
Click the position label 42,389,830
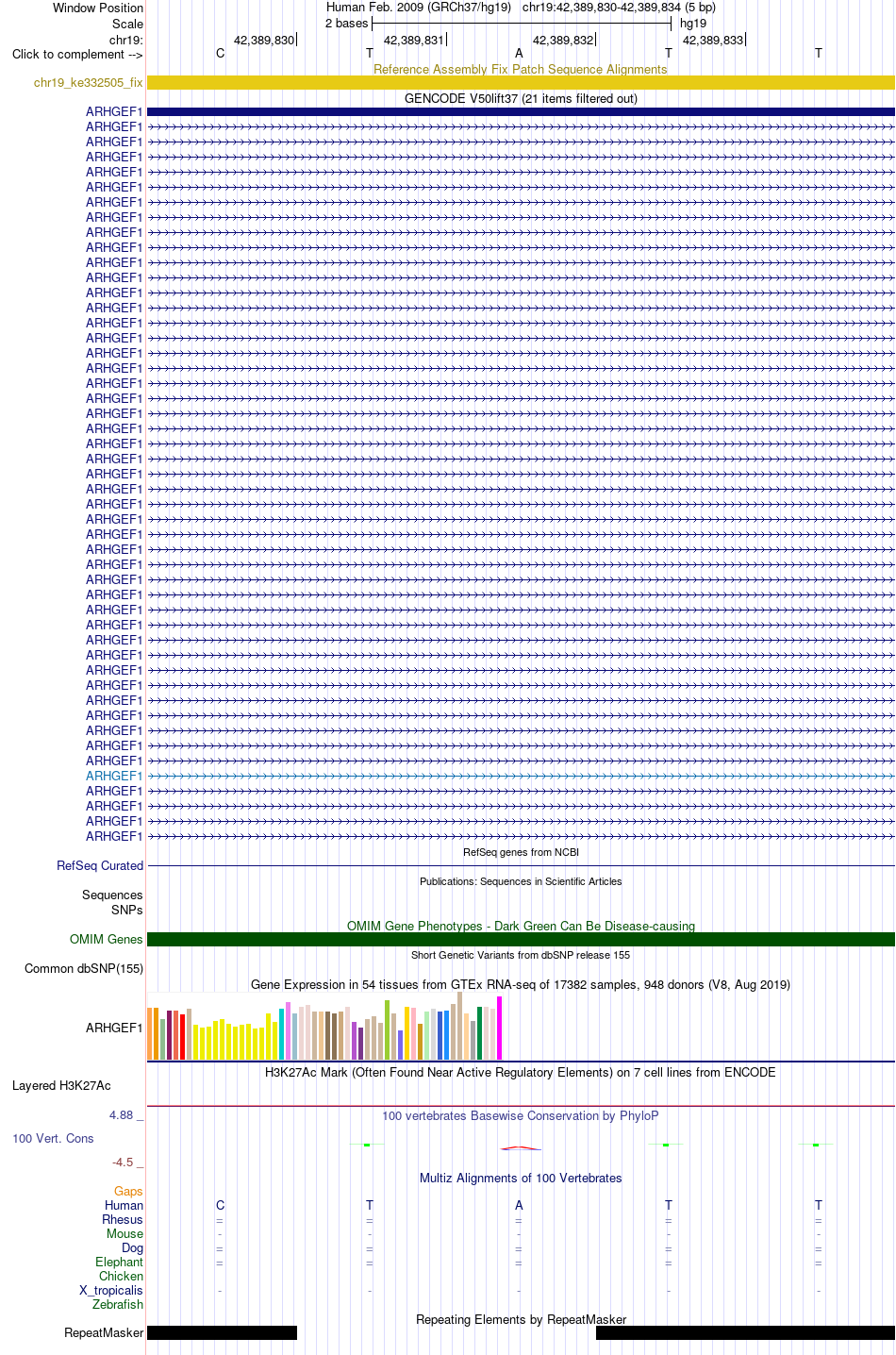[264, 40]
